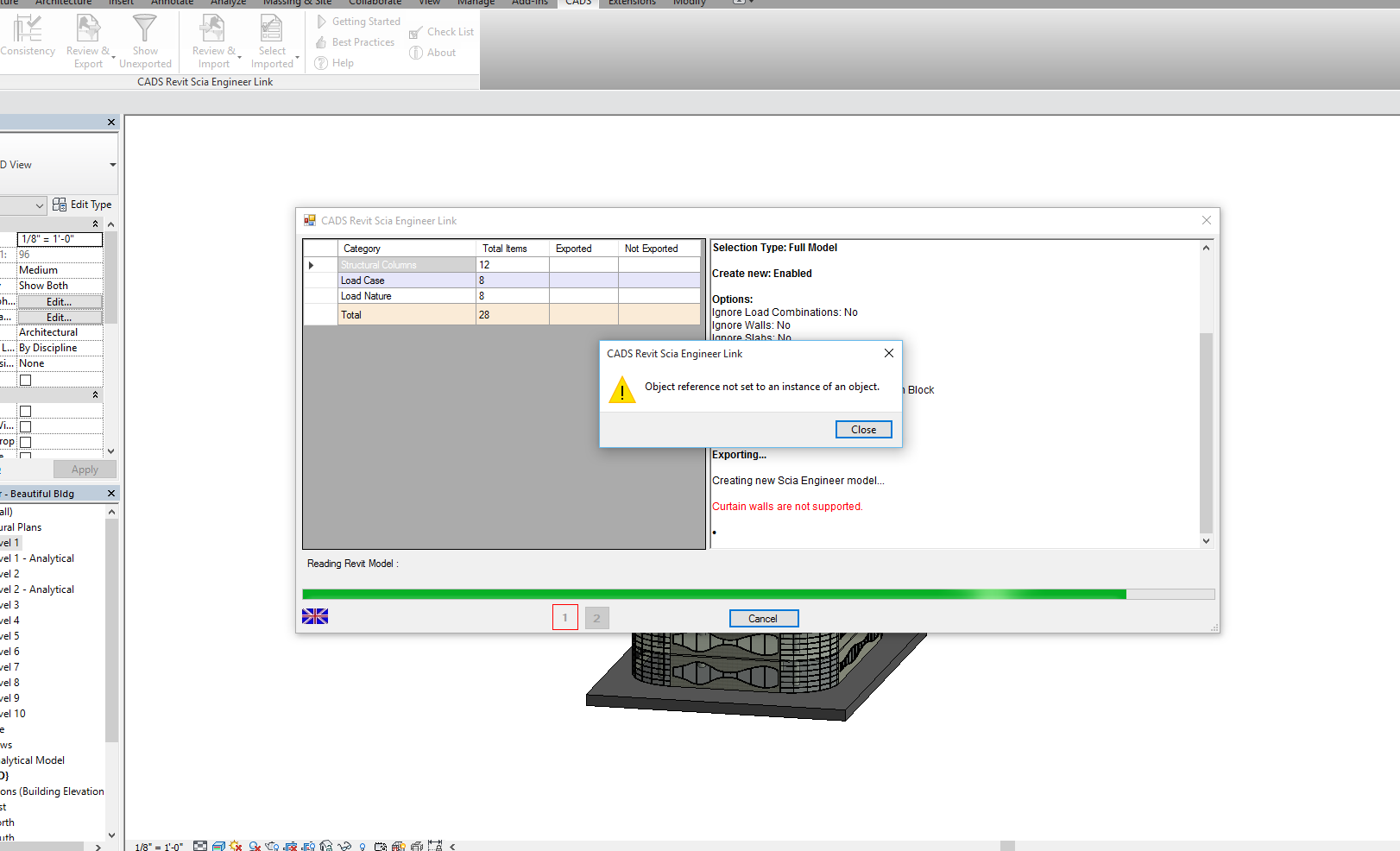Click the Reveal Constraints dimension icon
Viewport: 1400px width, 851px height.
click(x=435, y=846)
